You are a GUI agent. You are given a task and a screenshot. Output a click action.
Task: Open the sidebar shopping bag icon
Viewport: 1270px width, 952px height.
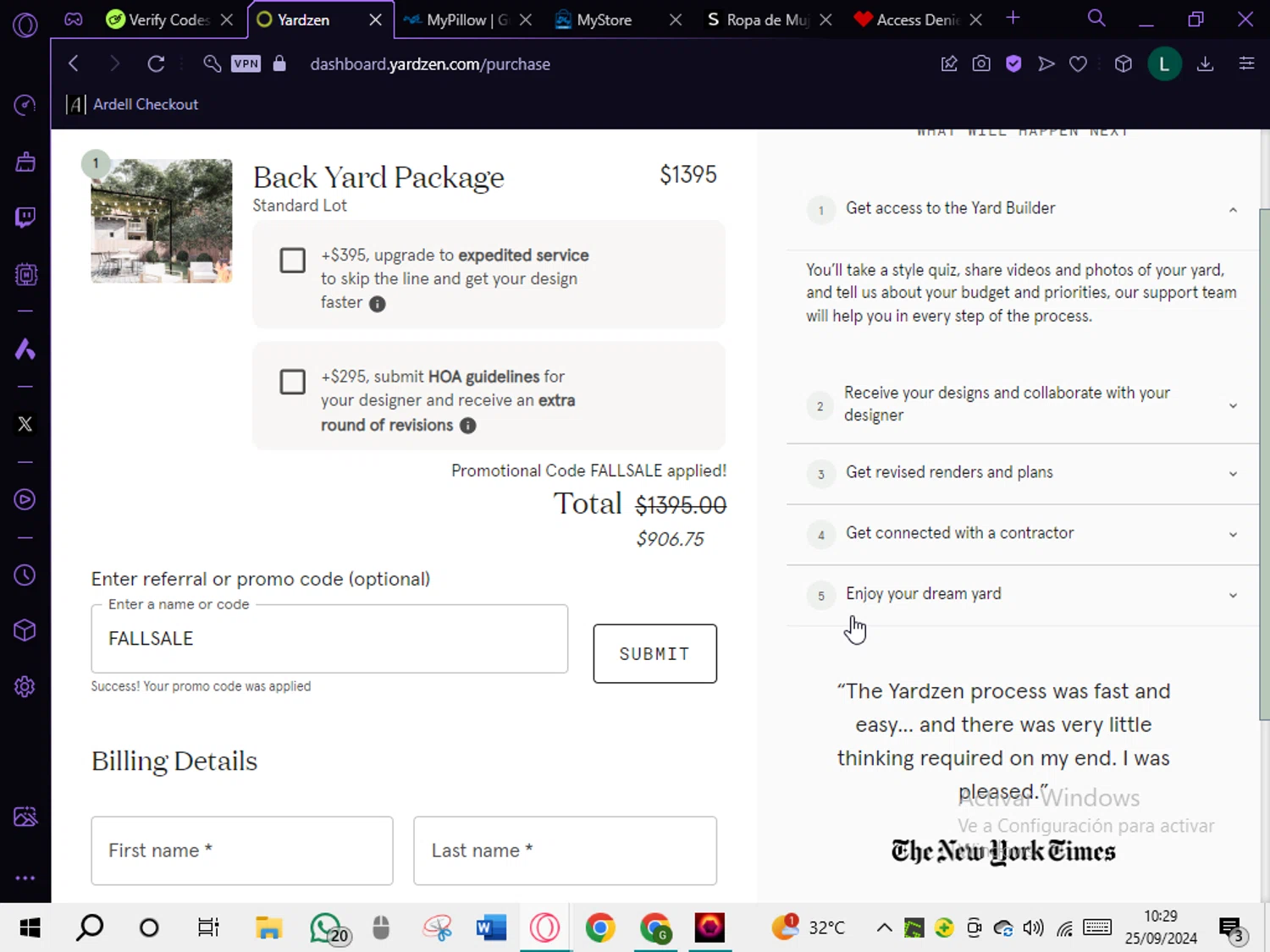(25, 162)
